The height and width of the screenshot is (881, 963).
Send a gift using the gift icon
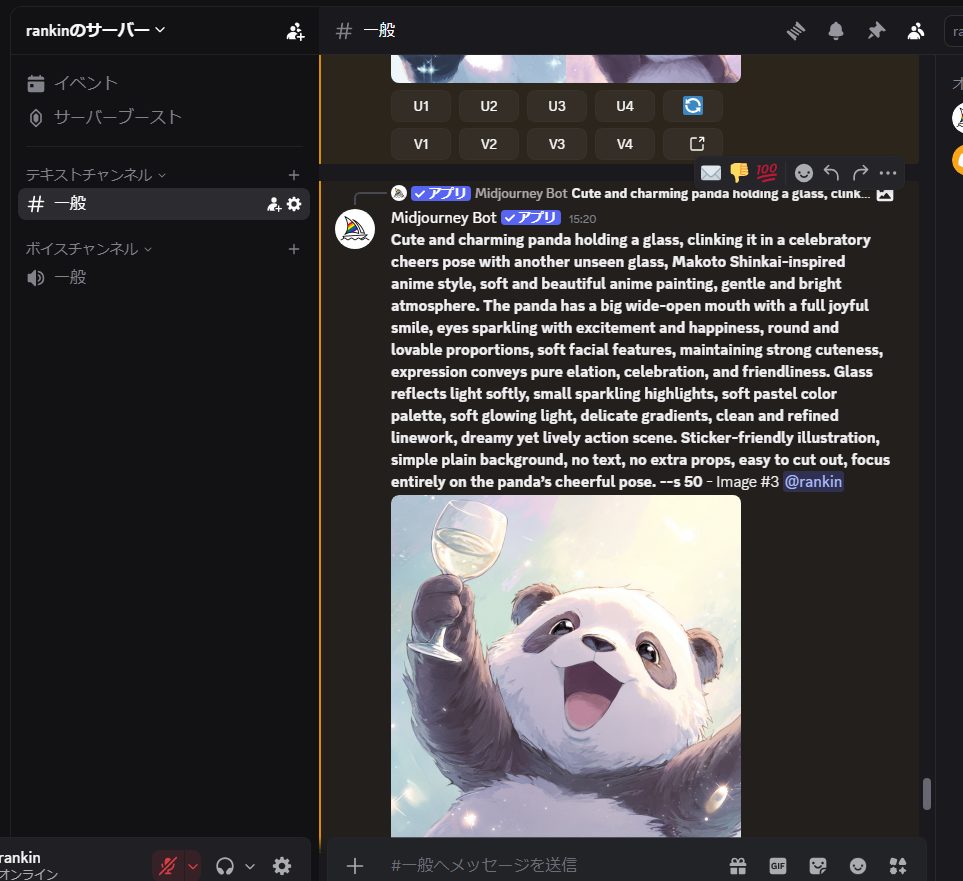738,865
